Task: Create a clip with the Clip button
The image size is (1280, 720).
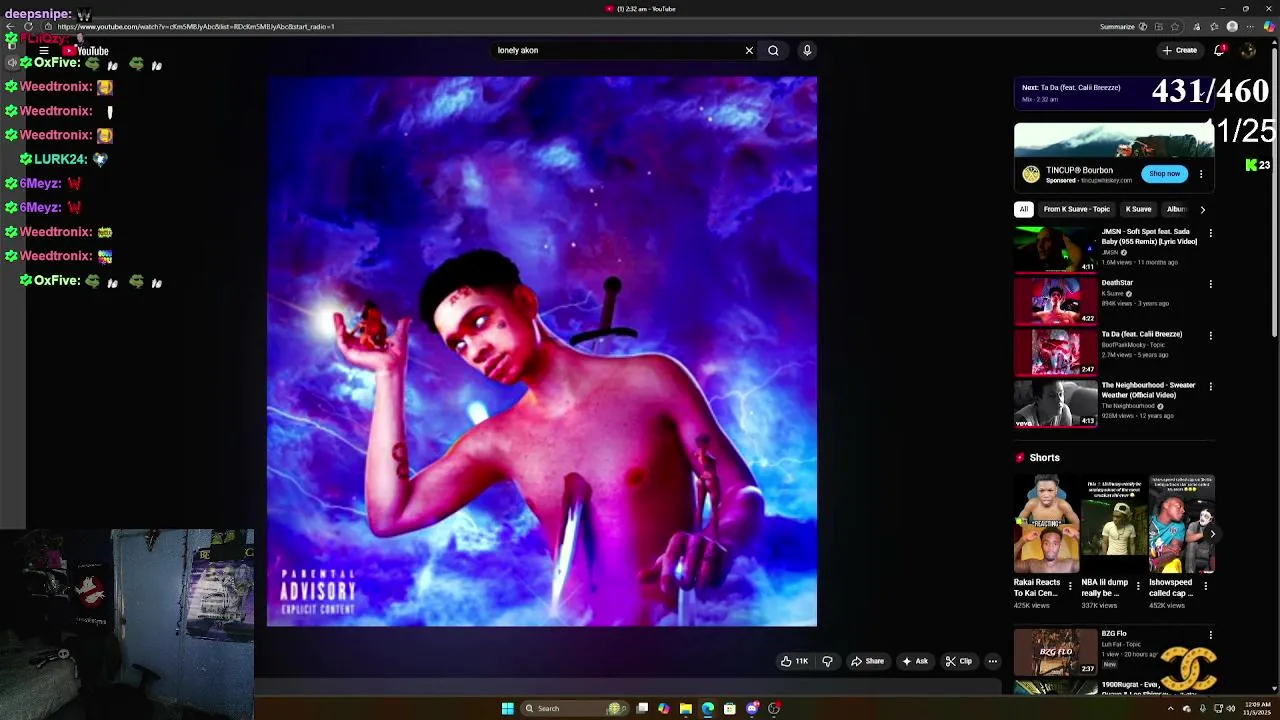Action: tap(959, 661)
